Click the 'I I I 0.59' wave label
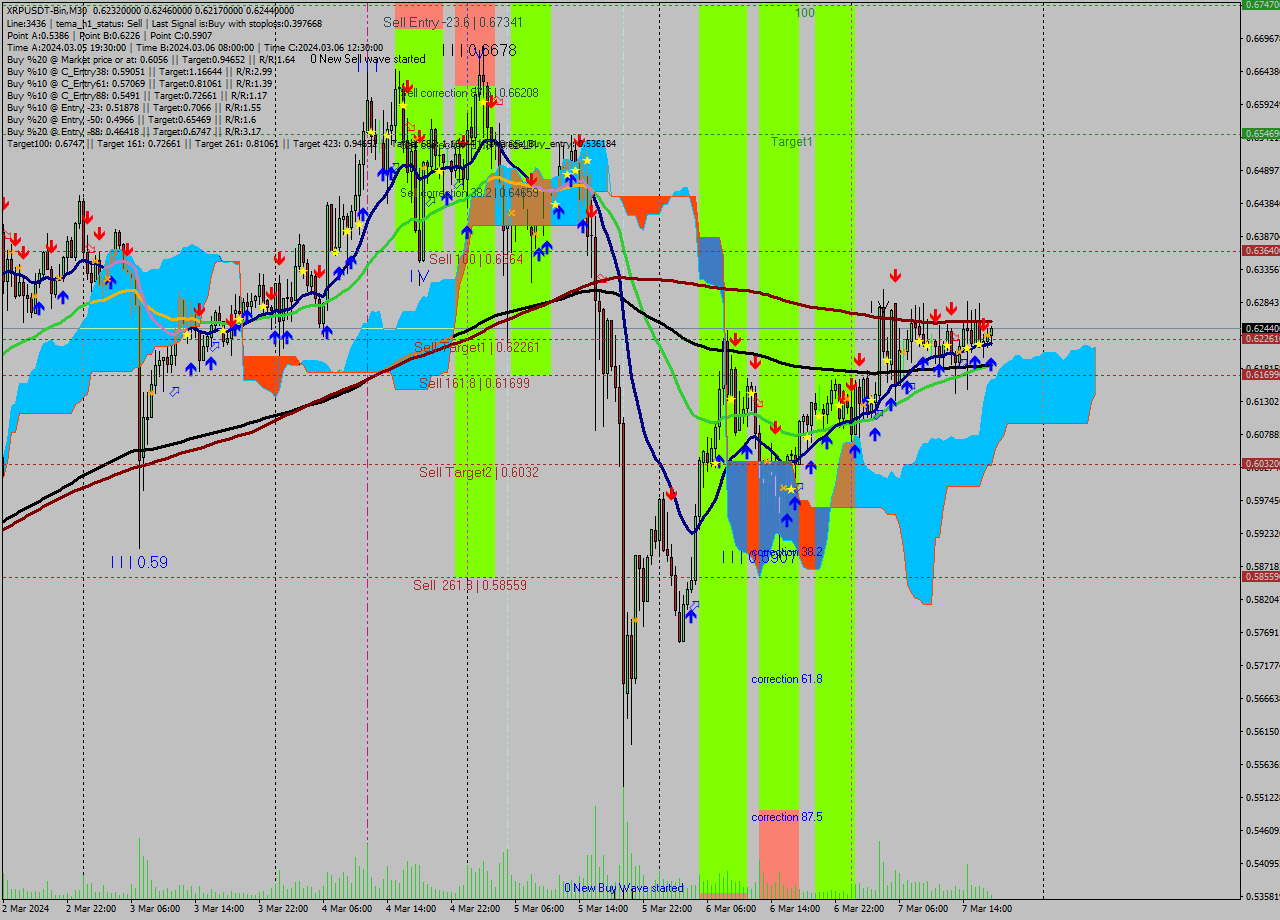 click(x=139, y=562)
